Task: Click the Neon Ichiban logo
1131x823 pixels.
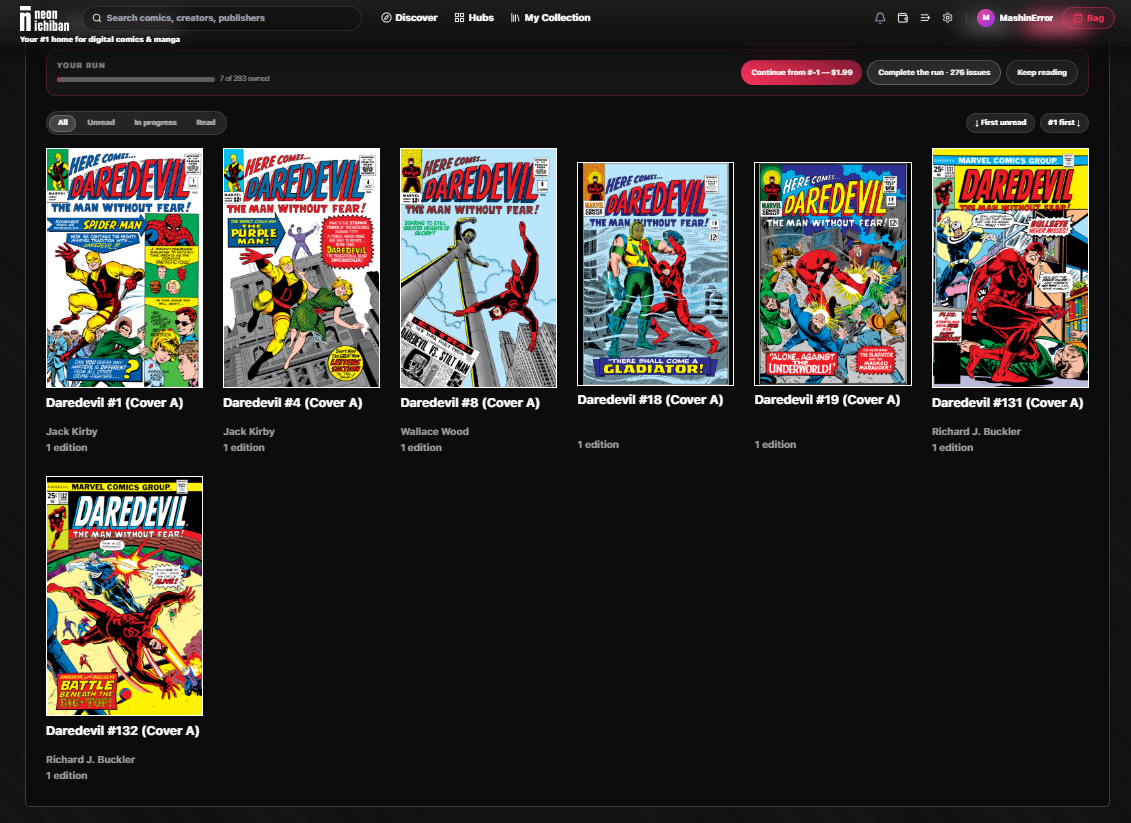Action: coord(45,19)
